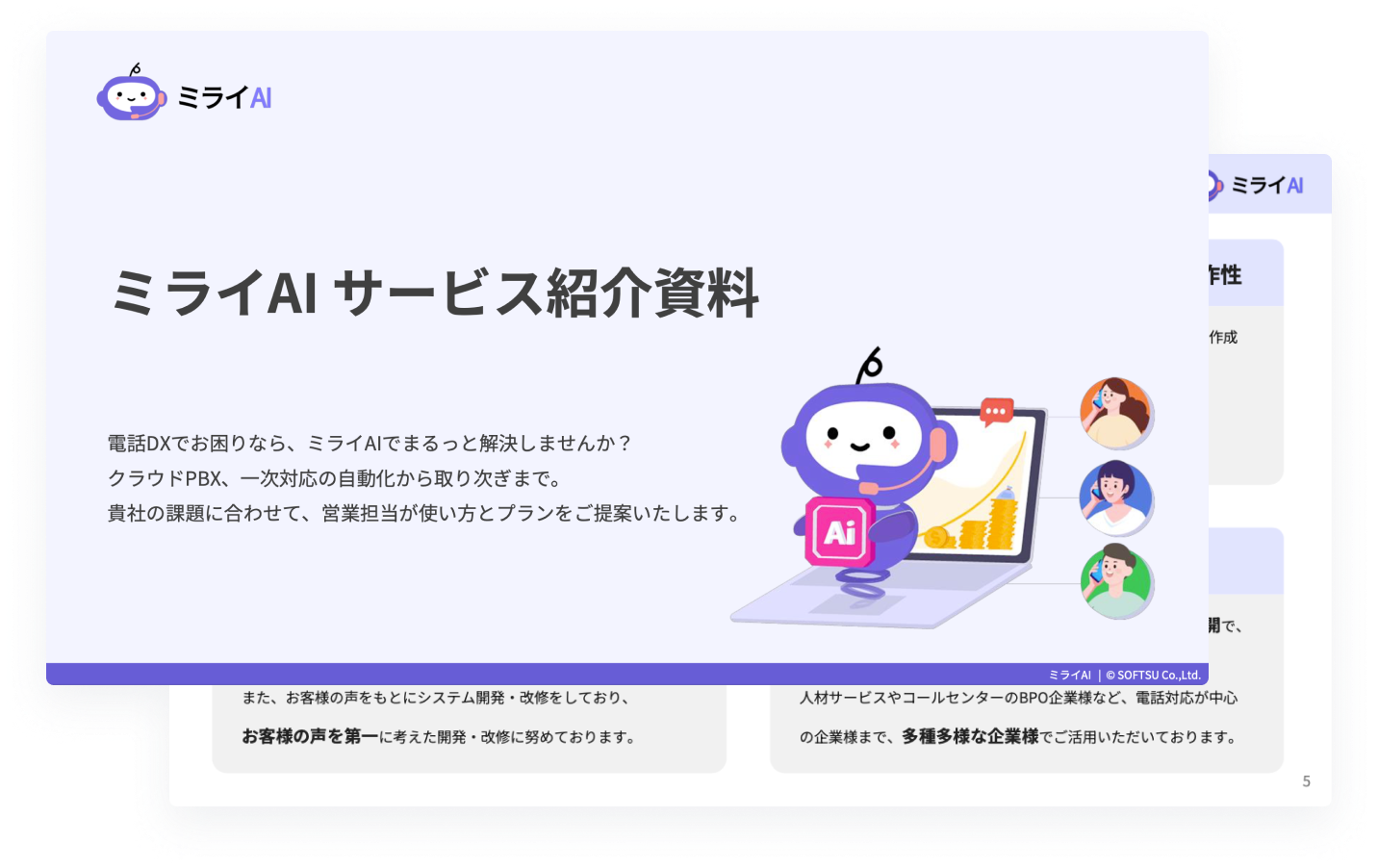Click the line 貴社の課題に合わせて、営業担当が使い方とプランをご提案いたします。
The width and height of the screenshot is (1378, 868).
(423, 513)
